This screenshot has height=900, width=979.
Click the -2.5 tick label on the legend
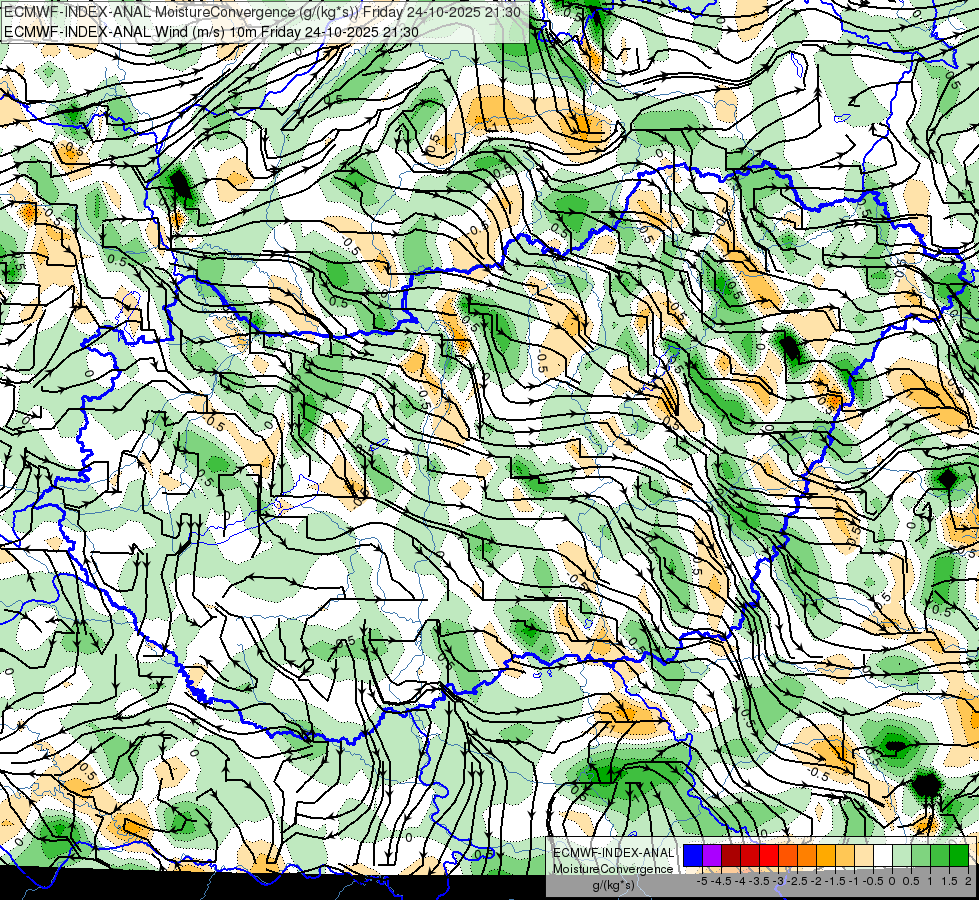click(797, 881)
